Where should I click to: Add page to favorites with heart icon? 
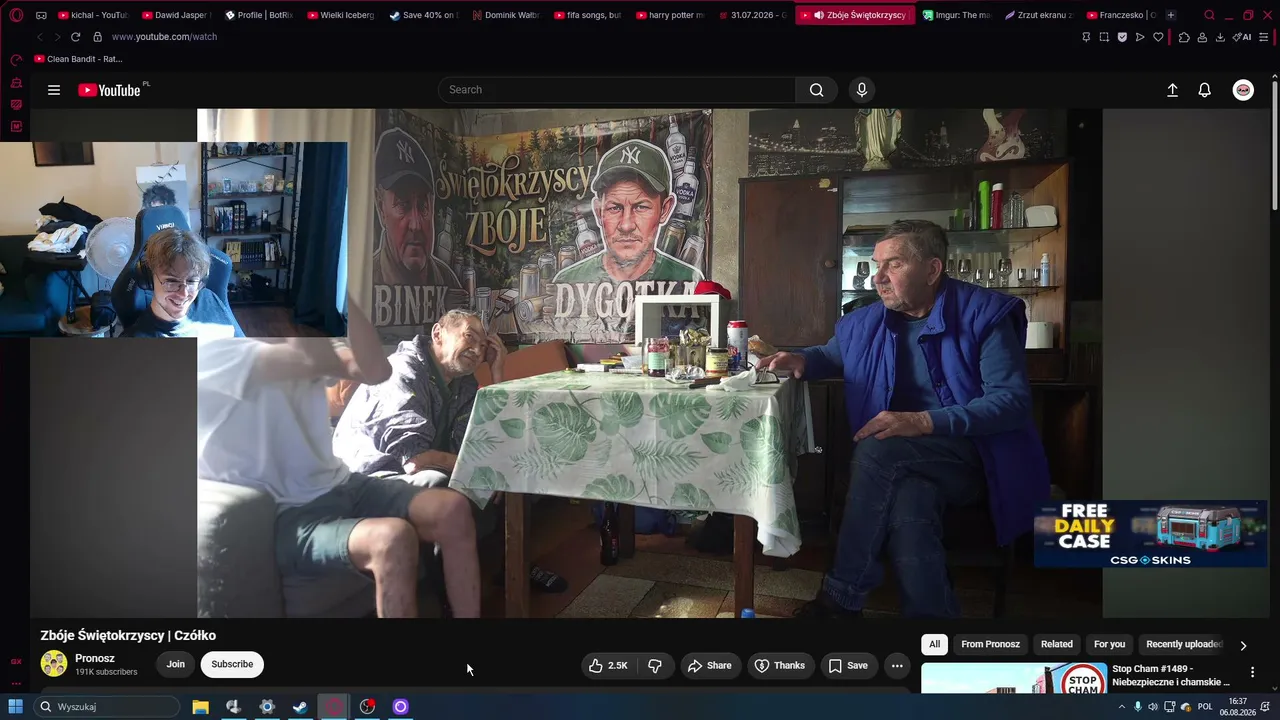1158,37
